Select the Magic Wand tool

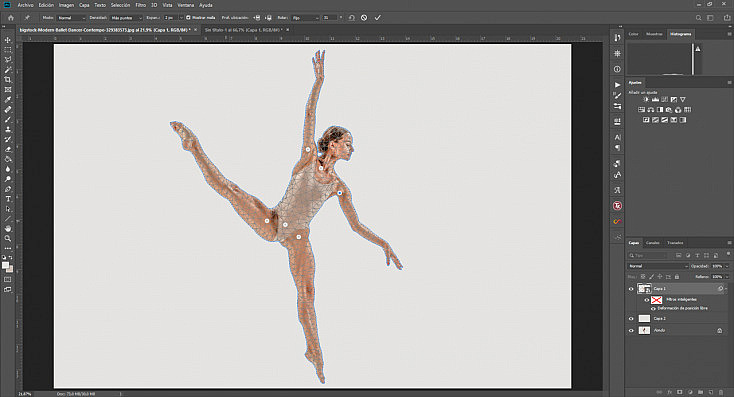pyautogui.click(x=8, y=70)
